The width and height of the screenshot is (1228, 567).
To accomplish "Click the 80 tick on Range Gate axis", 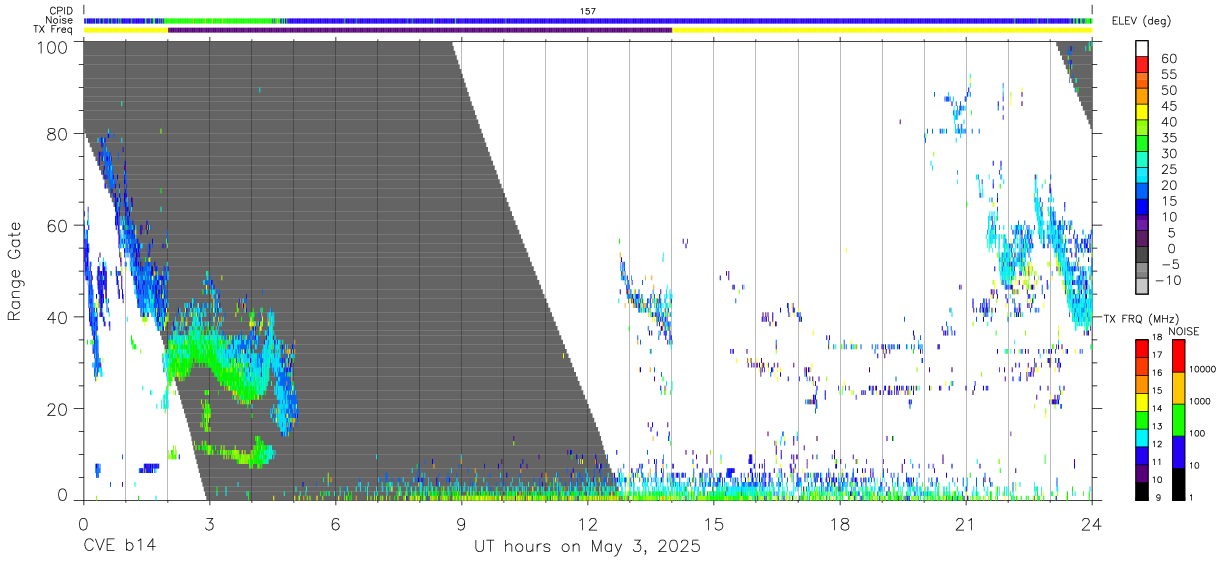I will click(x=59, y=134).
